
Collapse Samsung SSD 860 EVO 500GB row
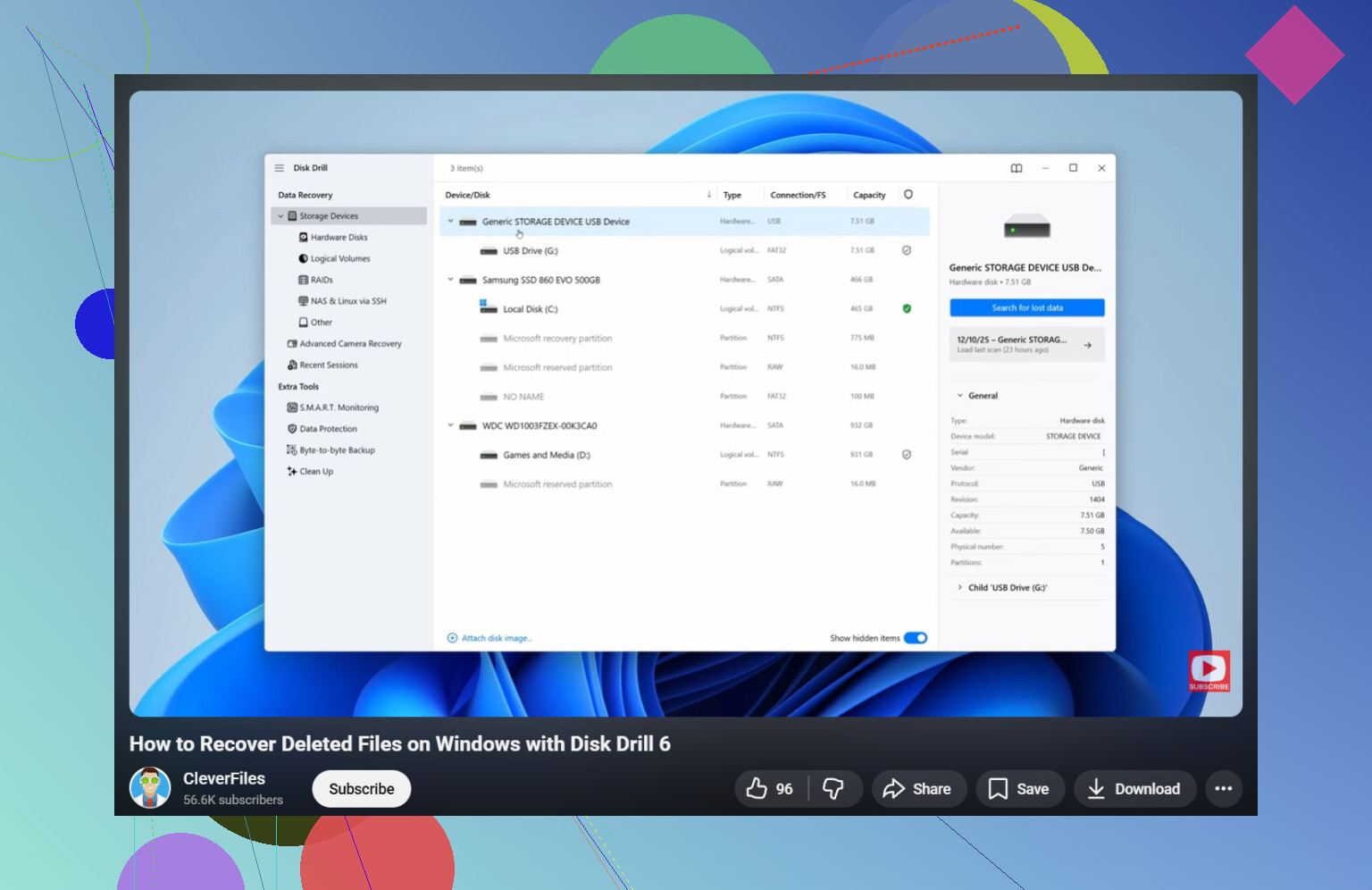[x=450, y=280]
